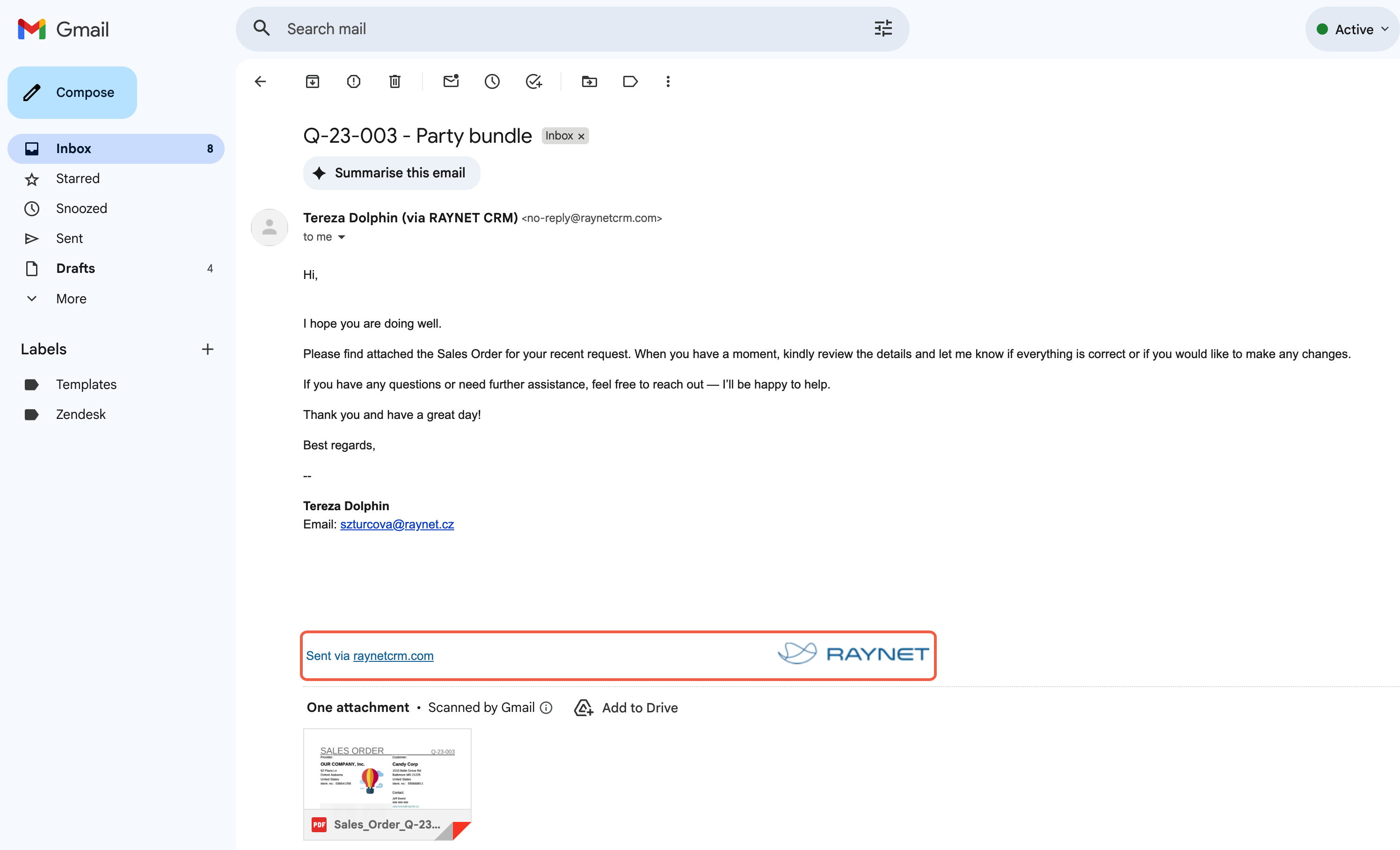Image resolution: width=1400 pixels, height=850 pixels.
Task: Open the Active status dropdown
Action: (x=1352, y=29)
